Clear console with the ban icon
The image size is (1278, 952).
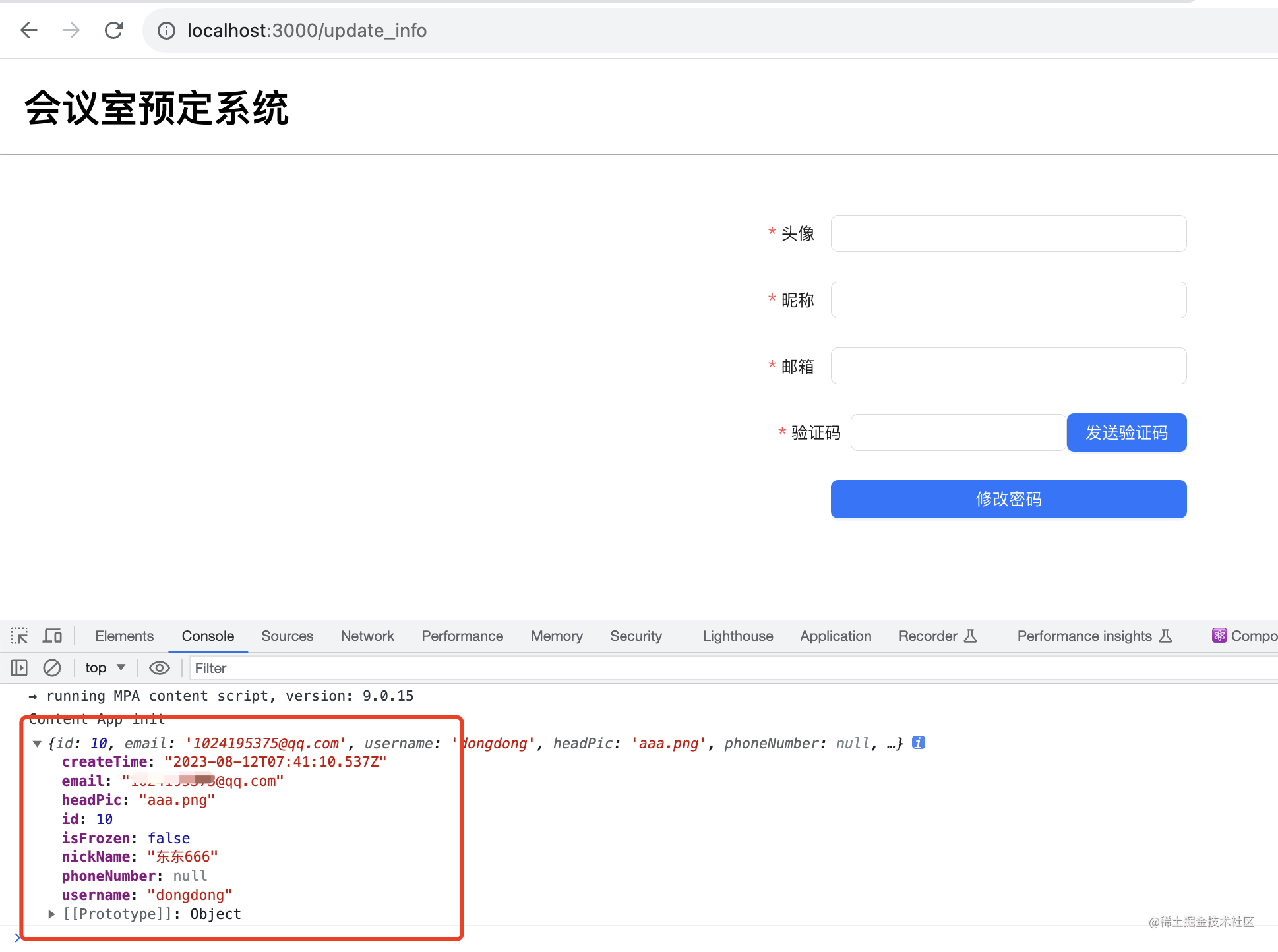(52, 668)
